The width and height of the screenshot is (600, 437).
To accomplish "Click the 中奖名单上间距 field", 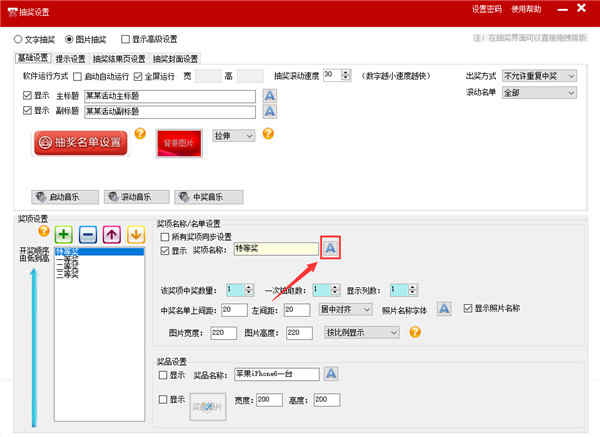I will pos(235,310).
